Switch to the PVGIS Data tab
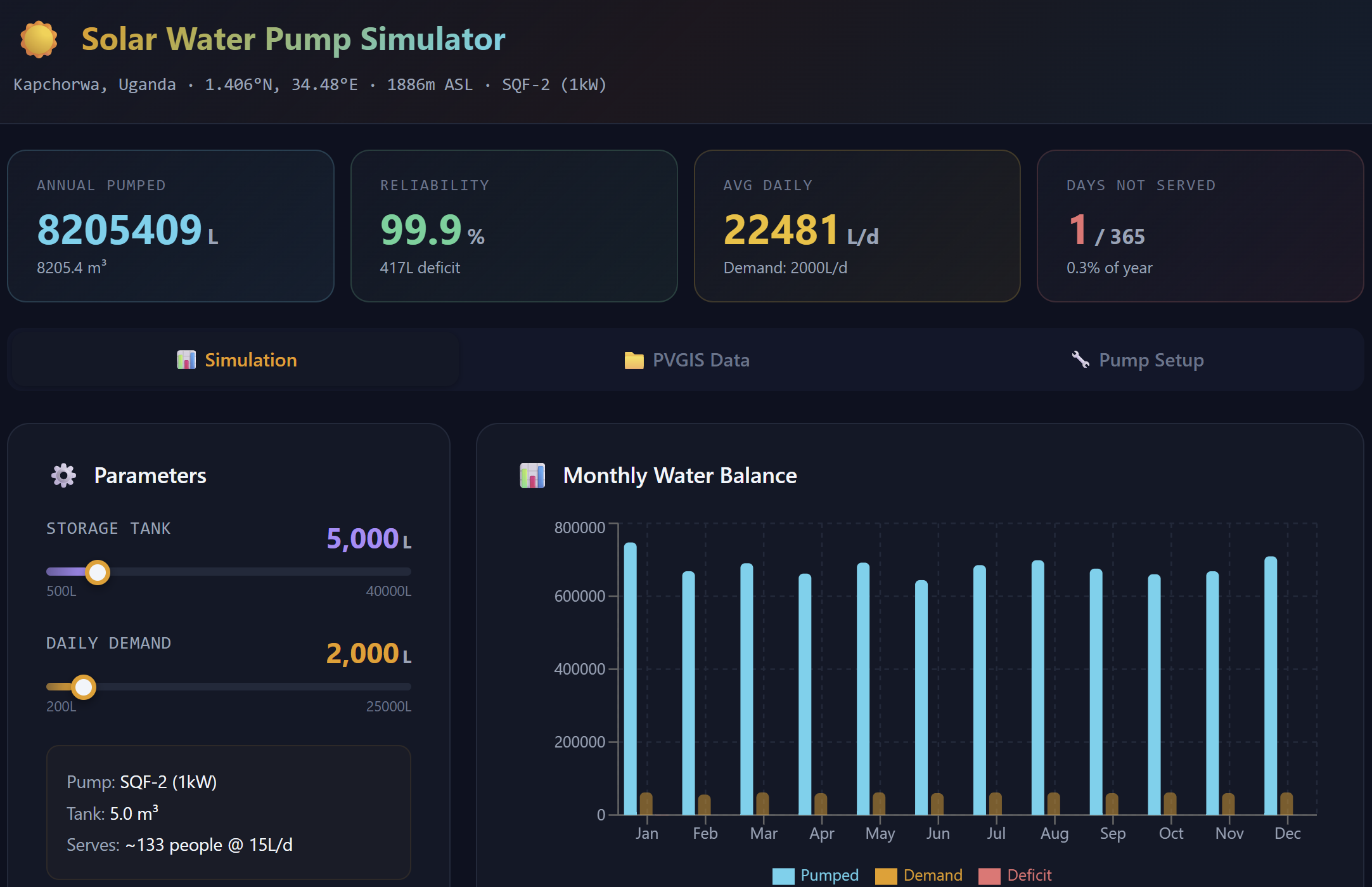This screenshot has height=887, width=1372. coord(686,359)
